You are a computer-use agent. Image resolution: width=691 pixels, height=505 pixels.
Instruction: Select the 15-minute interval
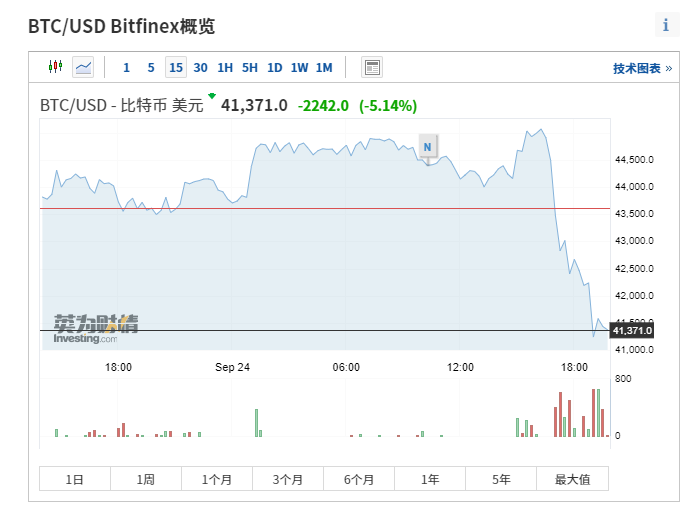pyautogui.click(x=176, y=68)
